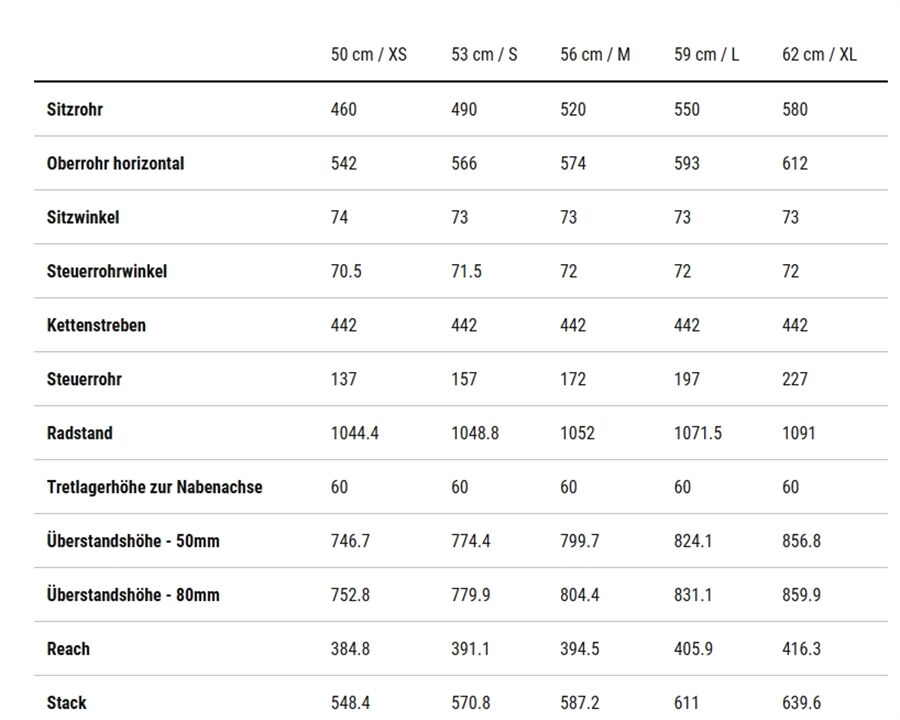Image resolution: width=900 pixels, height=720 pixels.
Task: Click the Kettenstreben row label
Action: [x=96, y=325]
